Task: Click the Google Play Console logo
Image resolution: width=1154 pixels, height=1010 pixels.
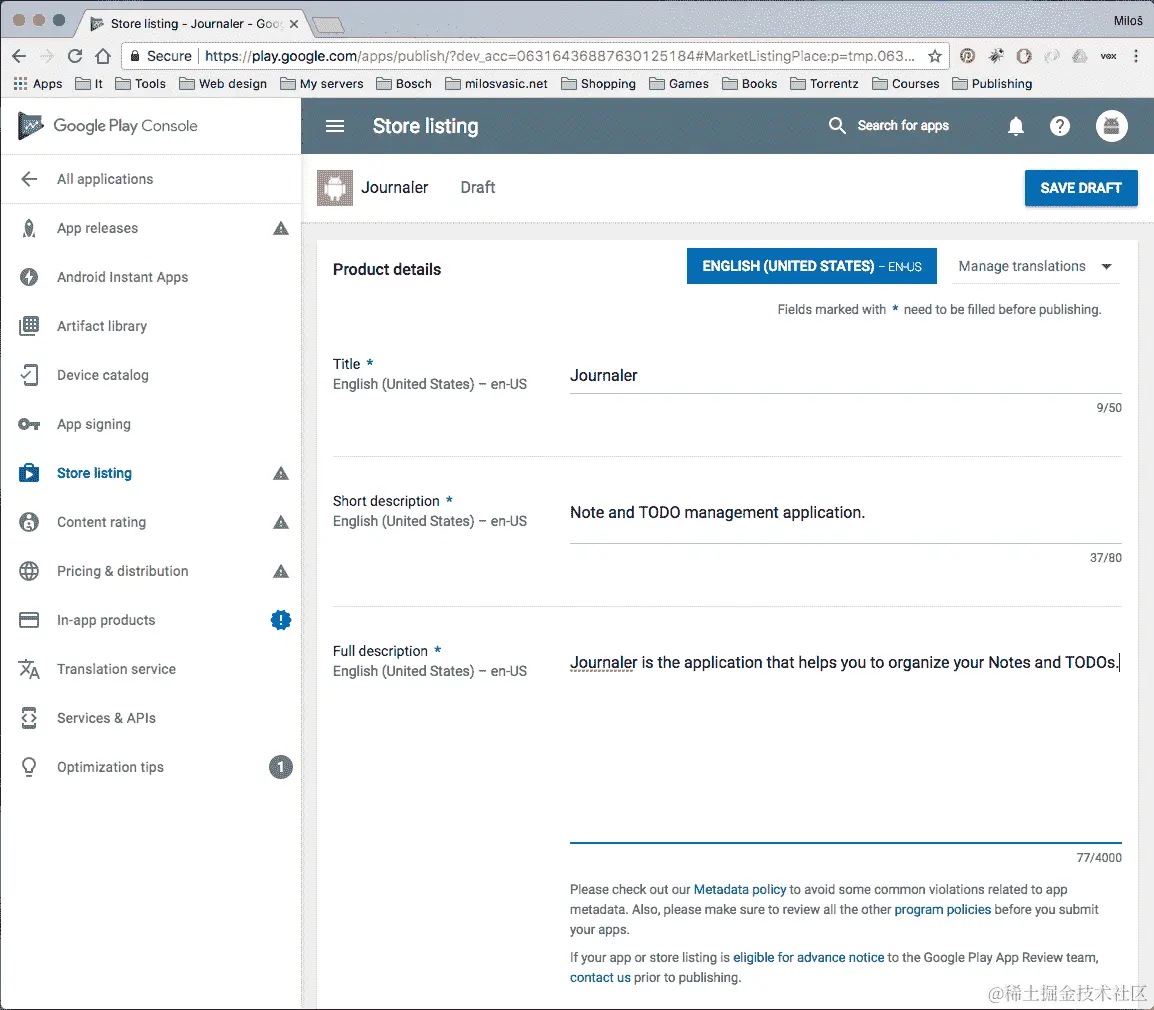Action: 107,126
